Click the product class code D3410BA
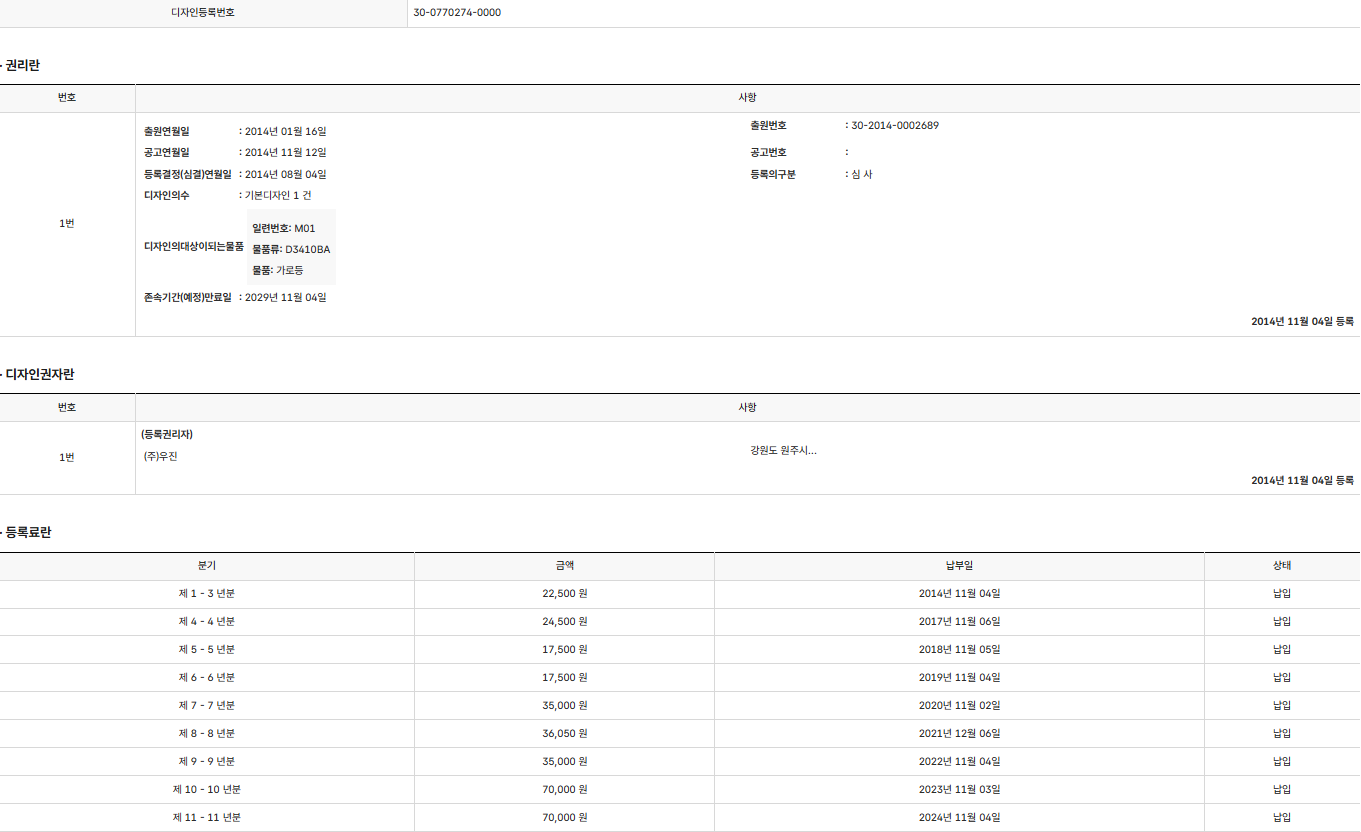Viewport: 1361px width, 832px height. tap(307, 250)
